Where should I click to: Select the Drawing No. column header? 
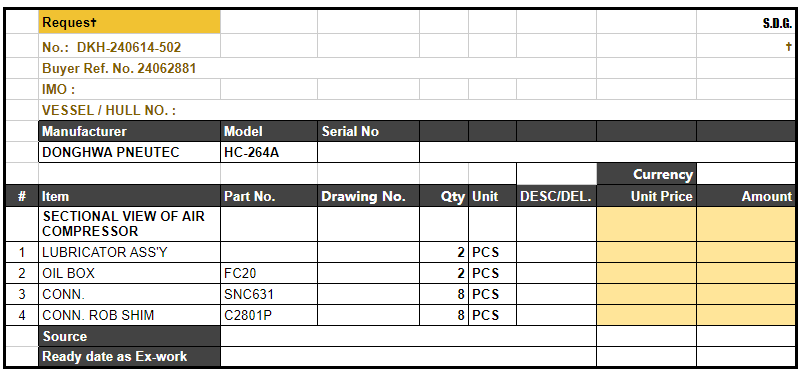(x=368, y=196)
